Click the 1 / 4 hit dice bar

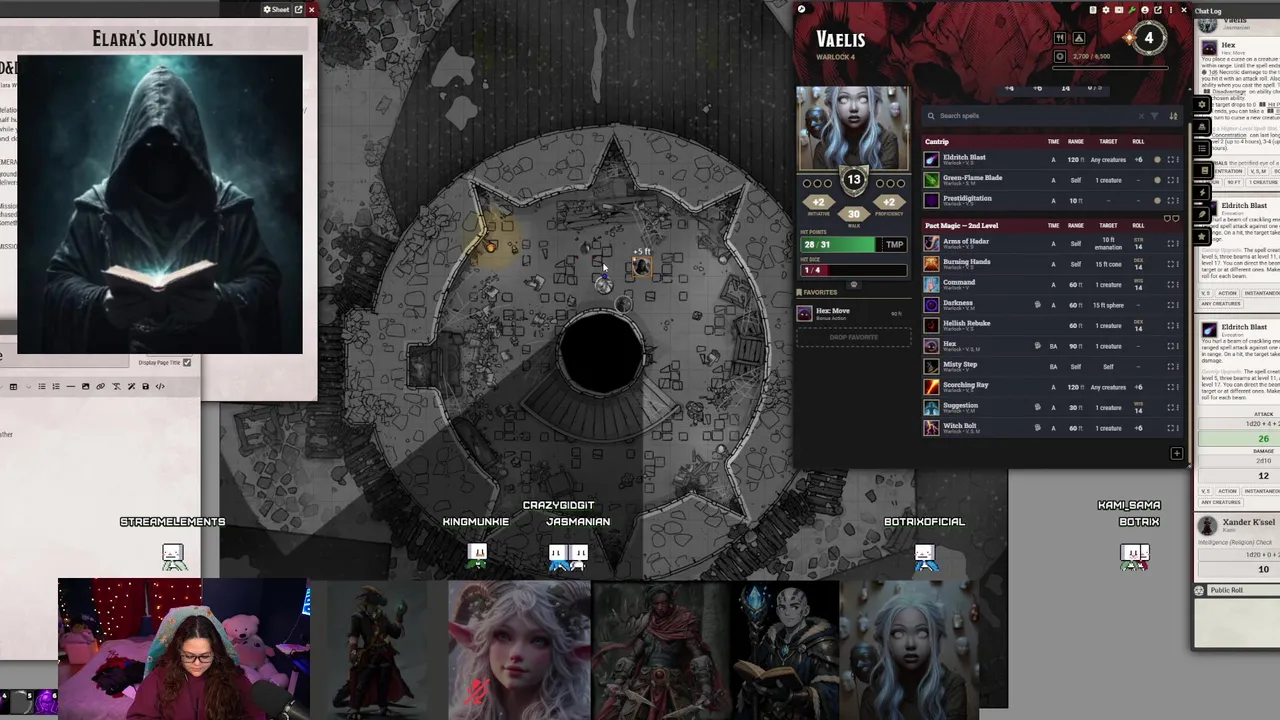pyautogui.click(x=853, y=270)
